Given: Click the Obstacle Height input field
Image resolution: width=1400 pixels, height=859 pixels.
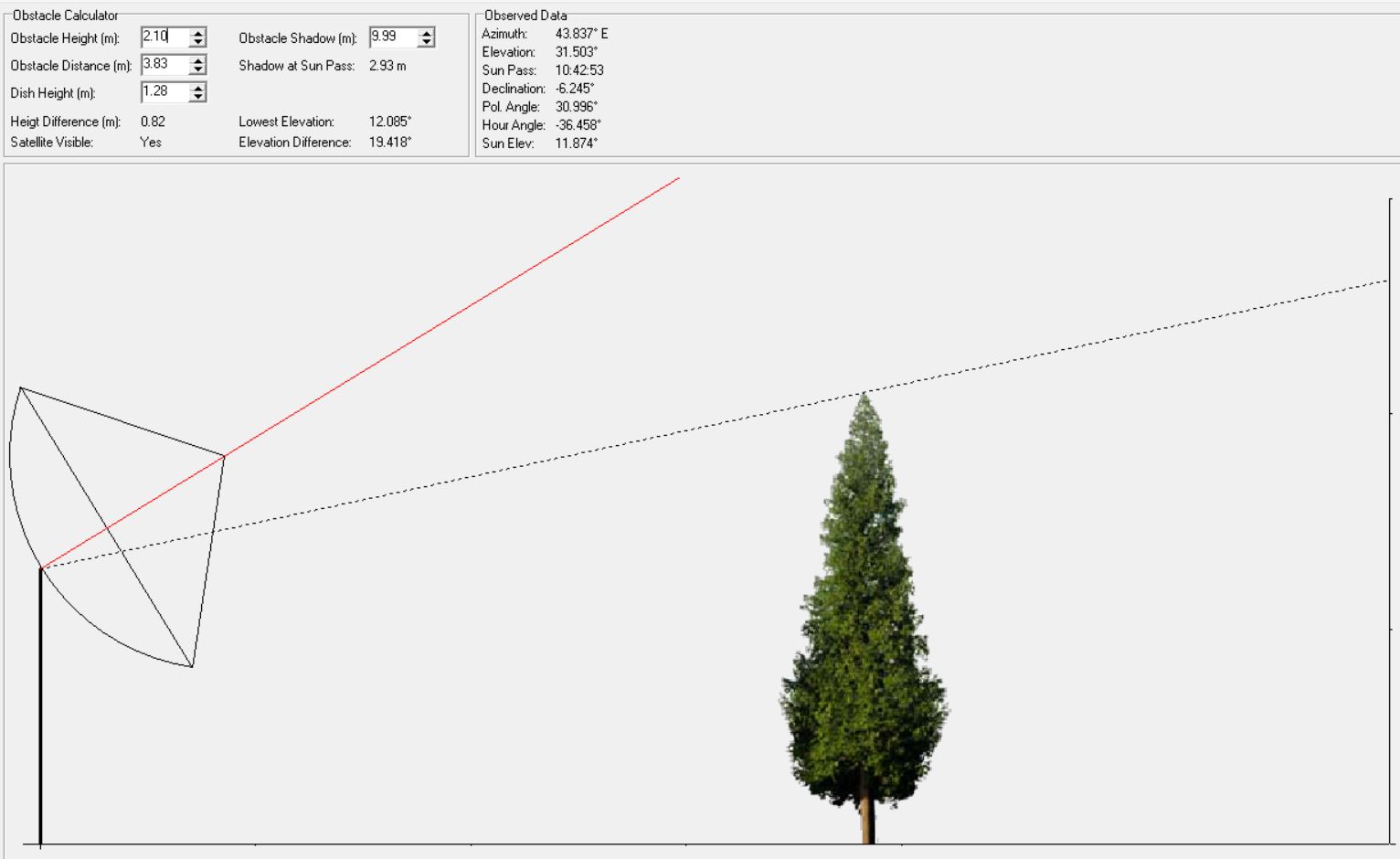Looking at the screenshot, I should coord(165,37).
